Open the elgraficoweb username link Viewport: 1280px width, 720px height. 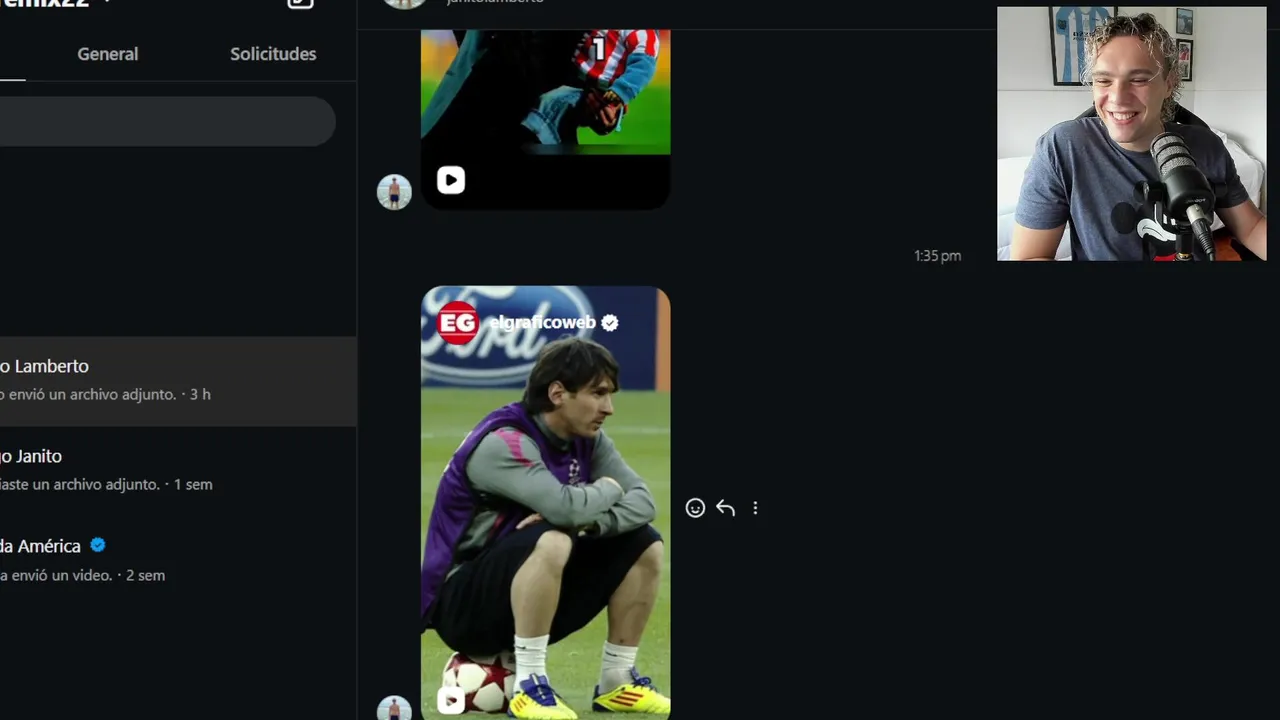point(542,322)
